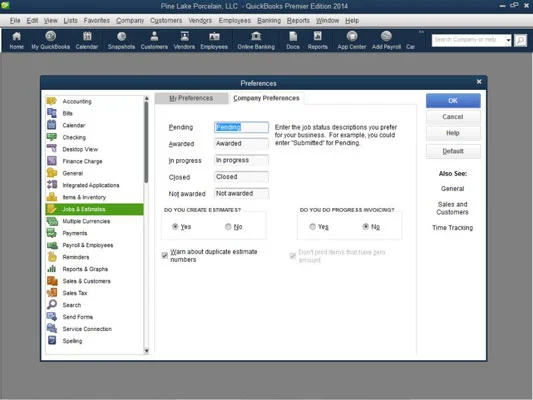Select Payroll & Employees preferences category
533x400 pixels.
click(94, 245)
